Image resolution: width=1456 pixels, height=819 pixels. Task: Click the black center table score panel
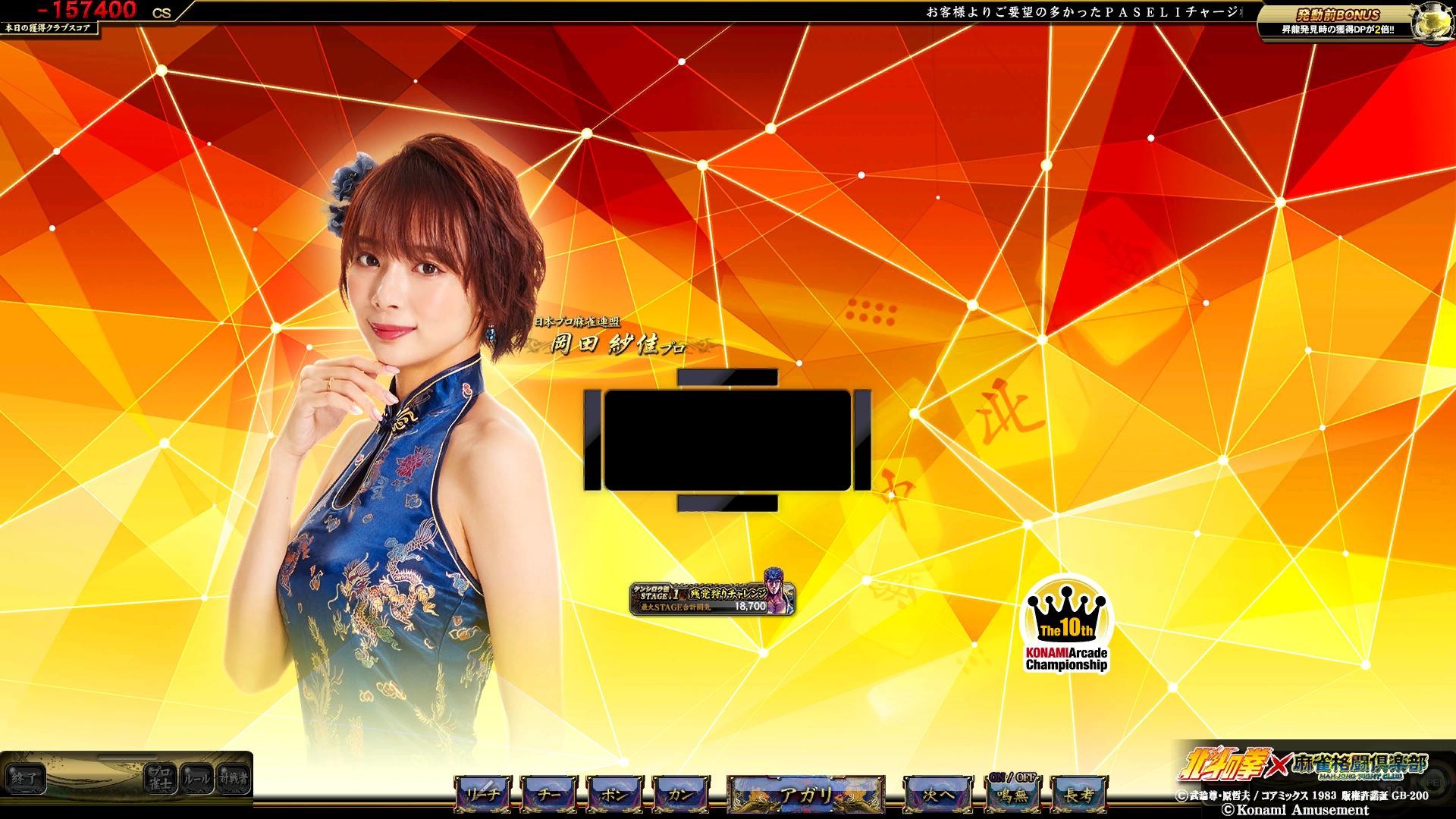(x=727, y=441)
